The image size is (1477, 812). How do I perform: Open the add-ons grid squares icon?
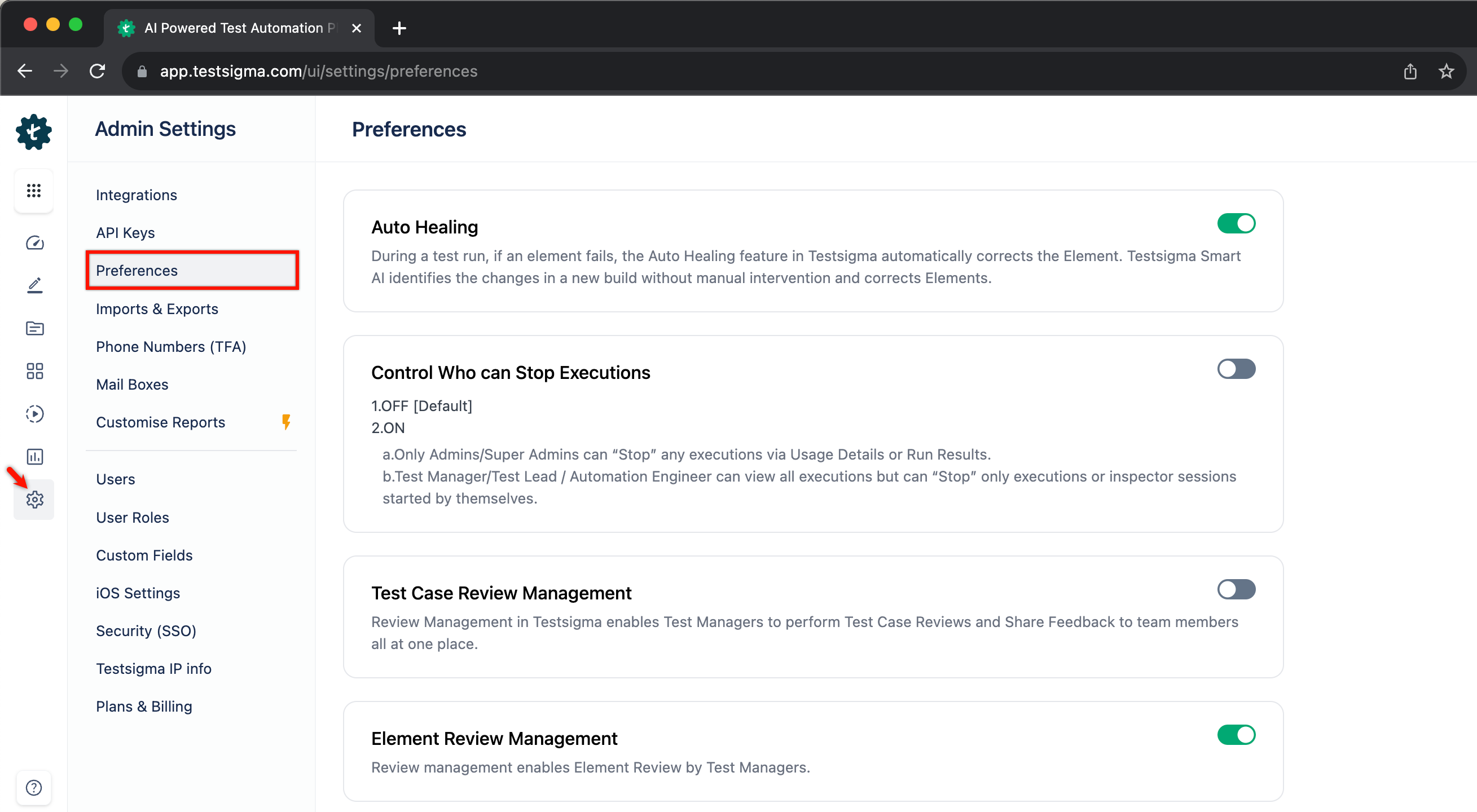34,372
